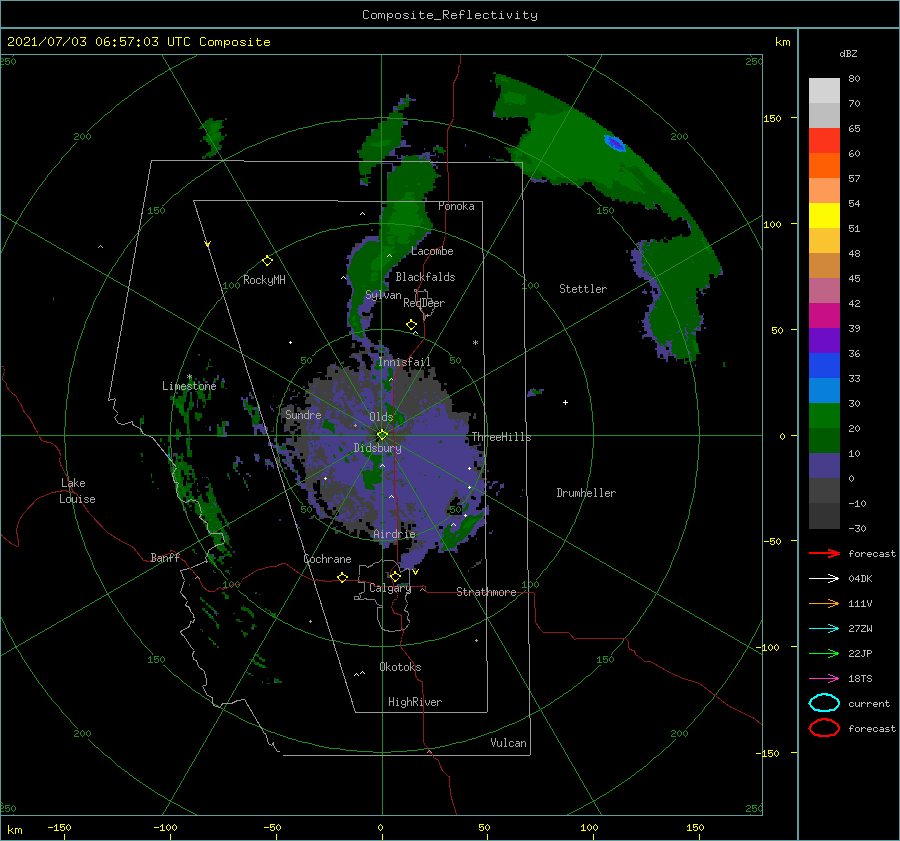Click the Okotoks label
This screenshot has height=841, width=900.
401,667
